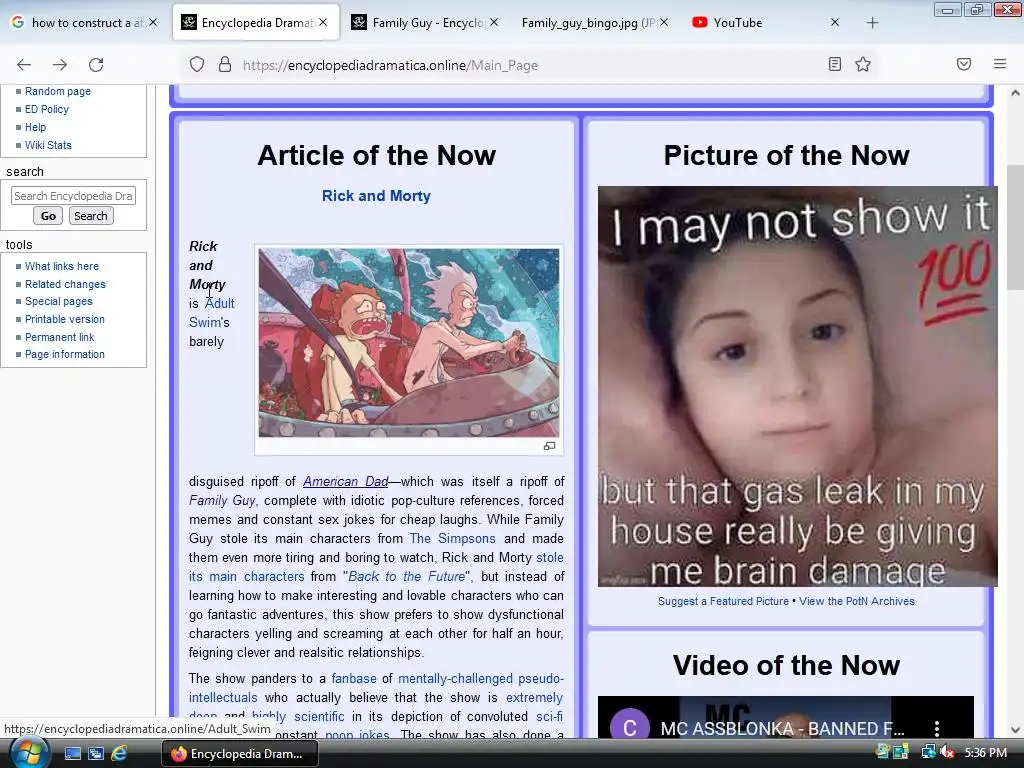Enlarge the Rick and Morty thumbnail icon
The width and height of the screenshot is (1024, 768).
point(549,446)
